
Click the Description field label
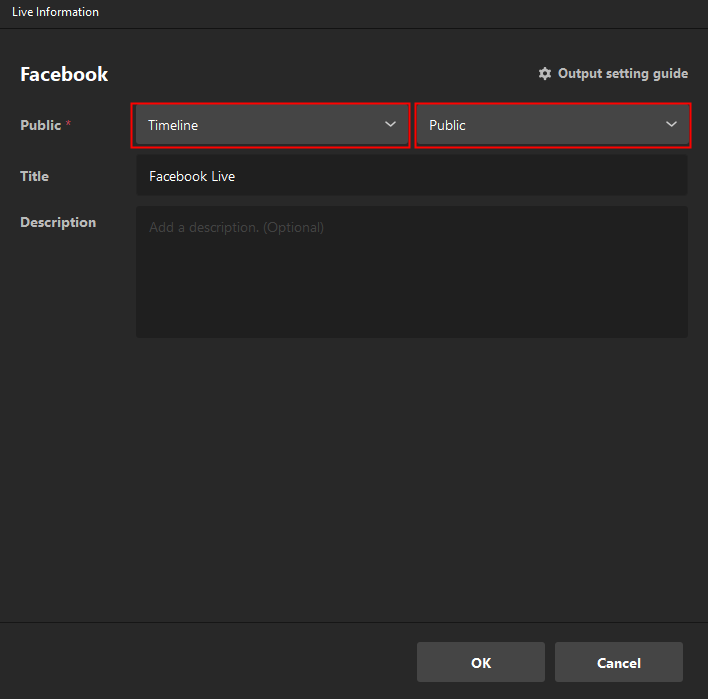[58, 222]
